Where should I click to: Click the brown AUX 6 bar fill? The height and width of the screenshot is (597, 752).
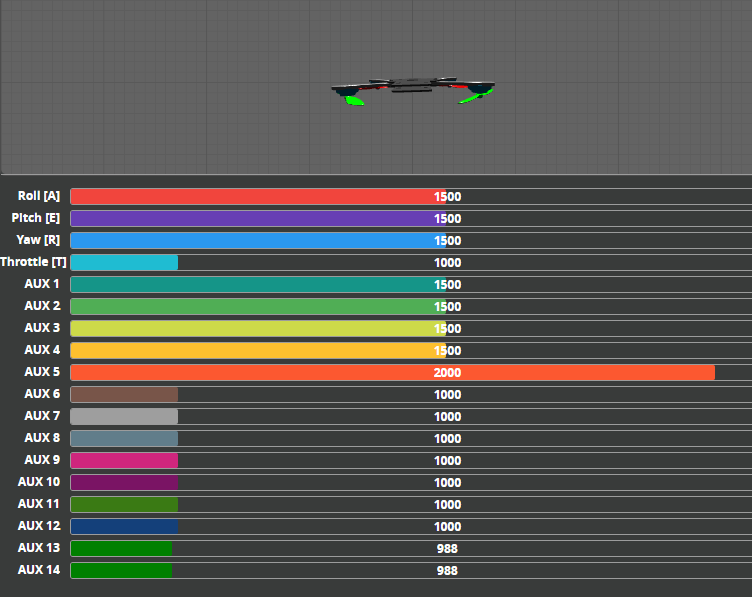(124, 395)
